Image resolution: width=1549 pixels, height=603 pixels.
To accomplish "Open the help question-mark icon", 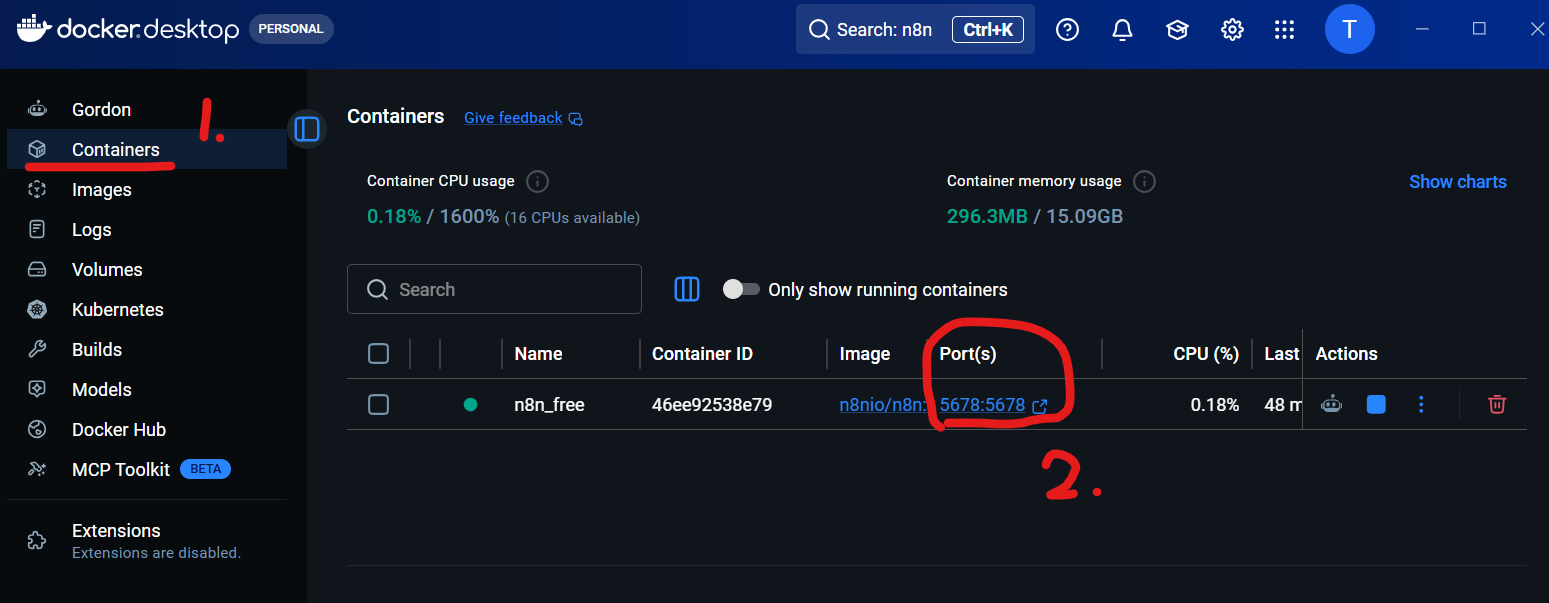I will 1068,30.
